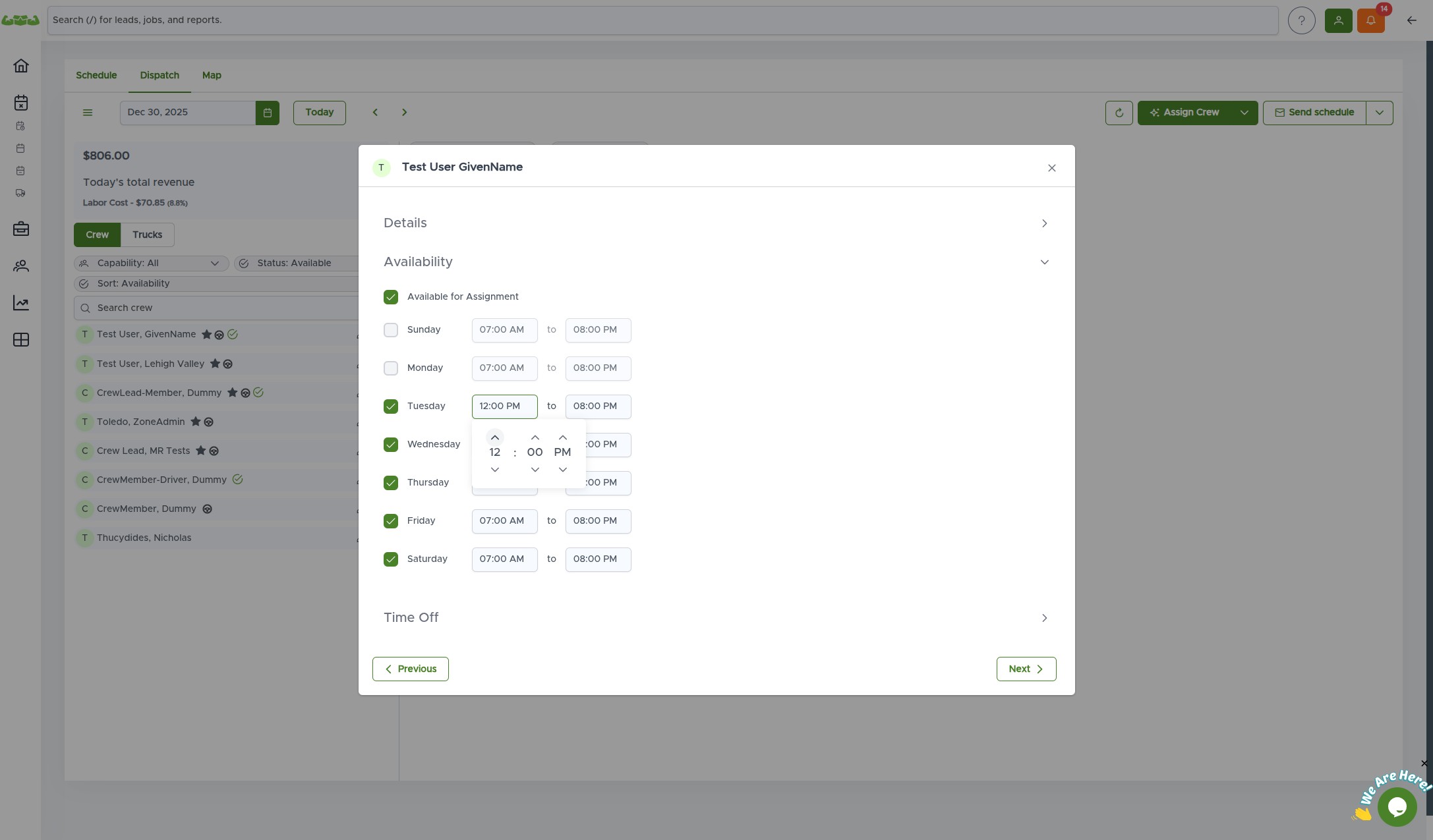Disable Wednesday availability checkbox
1433x840 pixels.
[x=391, y=445]
